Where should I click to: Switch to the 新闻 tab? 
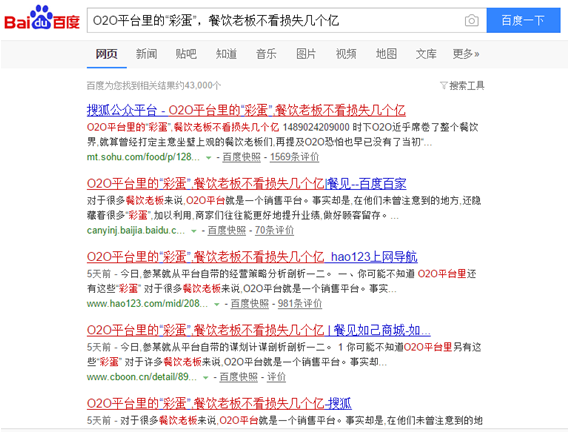click(x=146, y=54)
